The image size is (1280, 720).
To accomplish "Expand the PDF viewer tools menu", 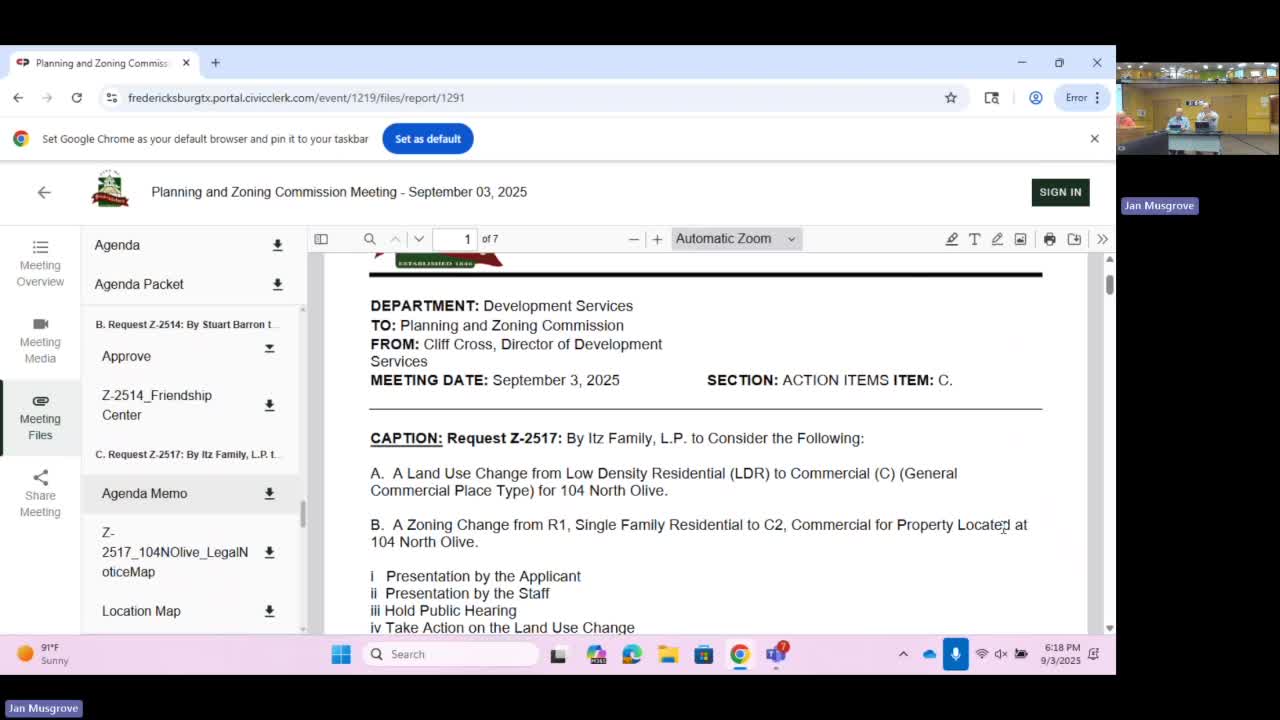I will point(1102,239).
